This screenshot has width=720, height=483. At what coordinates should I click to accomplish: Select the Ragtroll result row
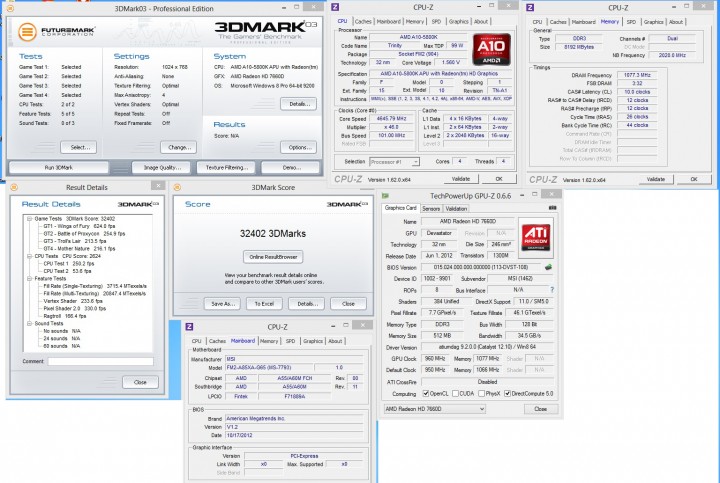click(x=65, y=316)
